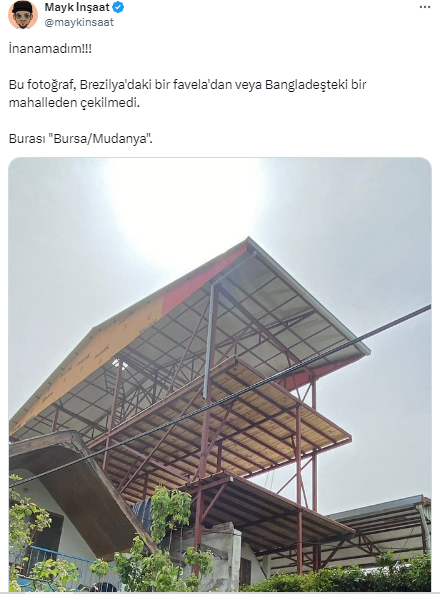This screenshot has height=594, width=440.
Task: Open the Mayk İnşaat profile avatar
Action: pyautogui.click(x=23, y=14)
